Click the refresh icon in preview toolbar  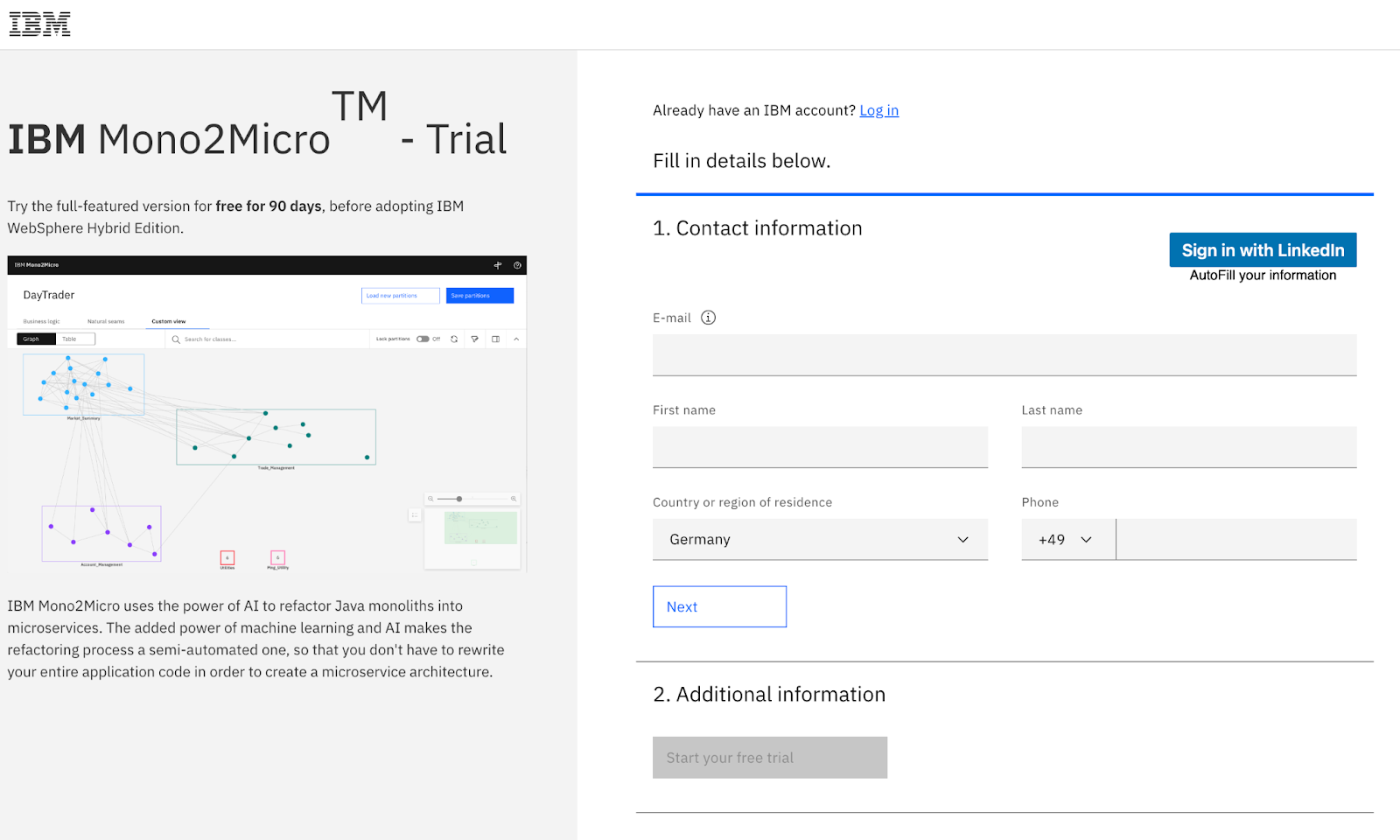[x=454, y=339]
